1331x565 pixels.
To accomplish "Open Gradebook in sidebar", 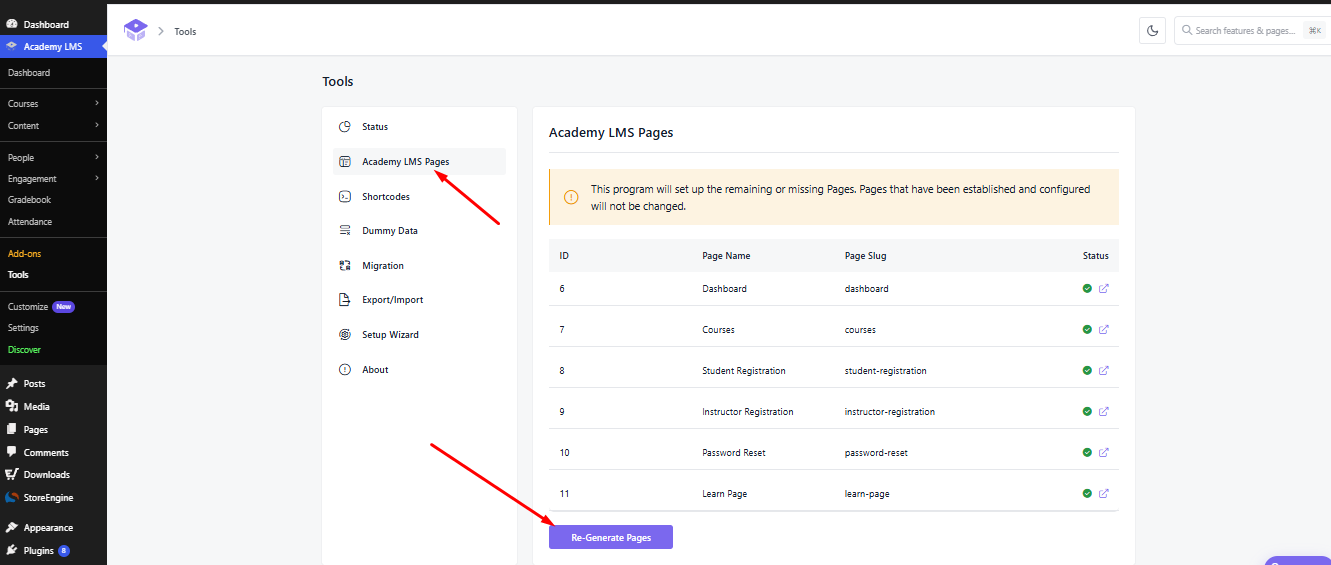I will click(29, 200).
